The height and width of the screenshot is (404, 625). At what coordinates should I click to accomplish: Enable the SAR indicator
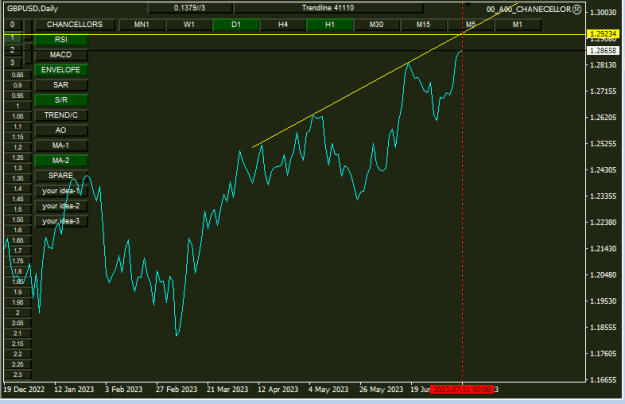[x=61, y=85]
